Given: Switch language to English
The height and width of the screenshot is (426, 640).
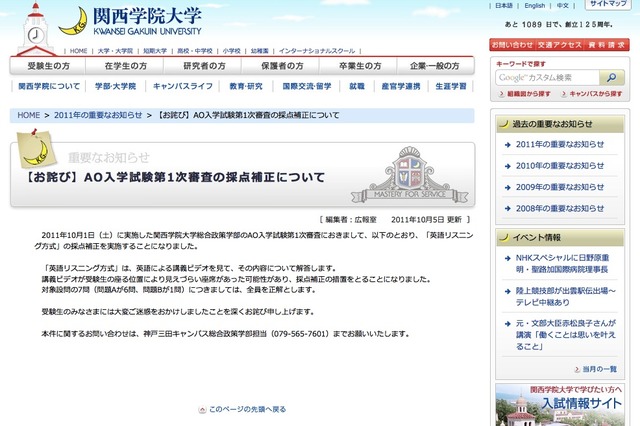Looking at the screenshot, I should coord(535,6).
